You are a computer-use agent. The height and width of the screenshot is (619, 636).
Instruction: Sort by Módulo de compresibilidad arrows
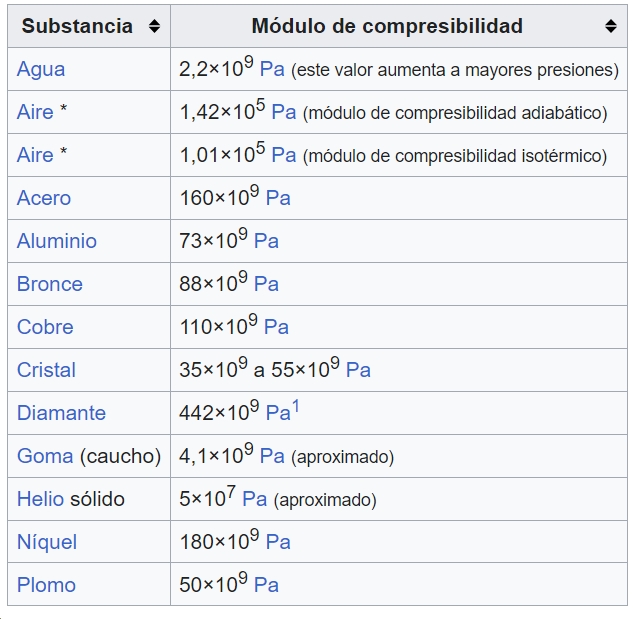[x=611, y=26]
